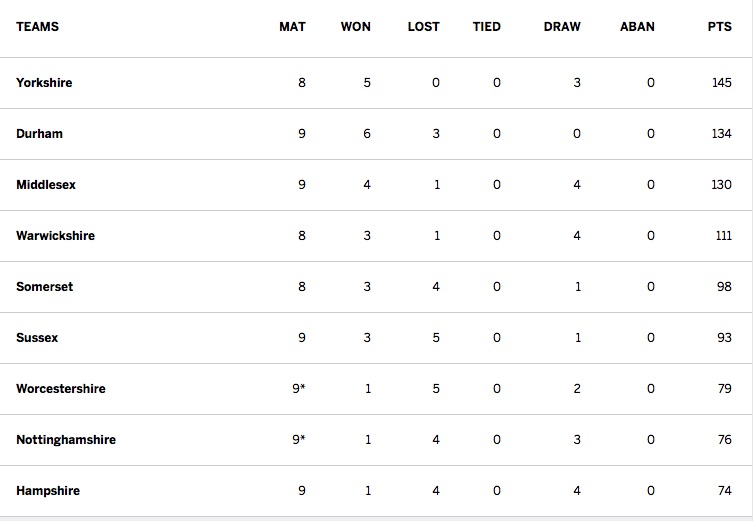Click Worcestershire's 9* matches value
755x521 pixels.
click(299, 389)
